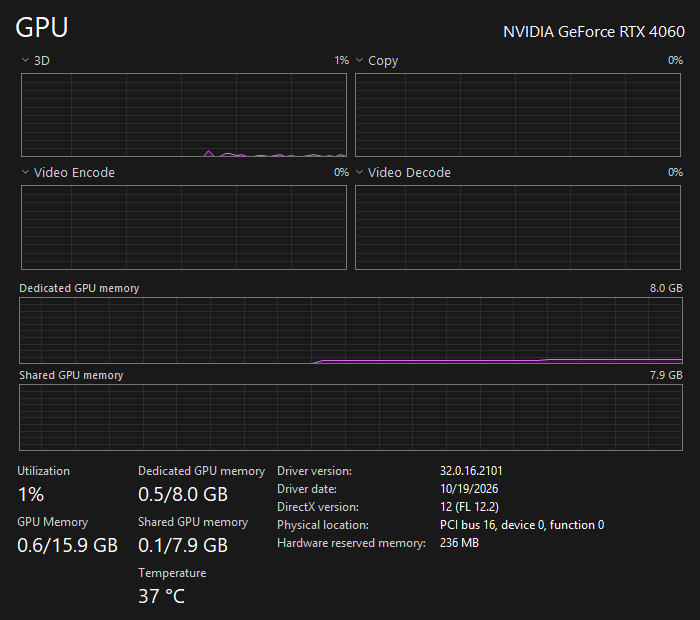Click the 0% value beside Video Encode
This screenshot has width=700, height=620.
pos(342,172)
